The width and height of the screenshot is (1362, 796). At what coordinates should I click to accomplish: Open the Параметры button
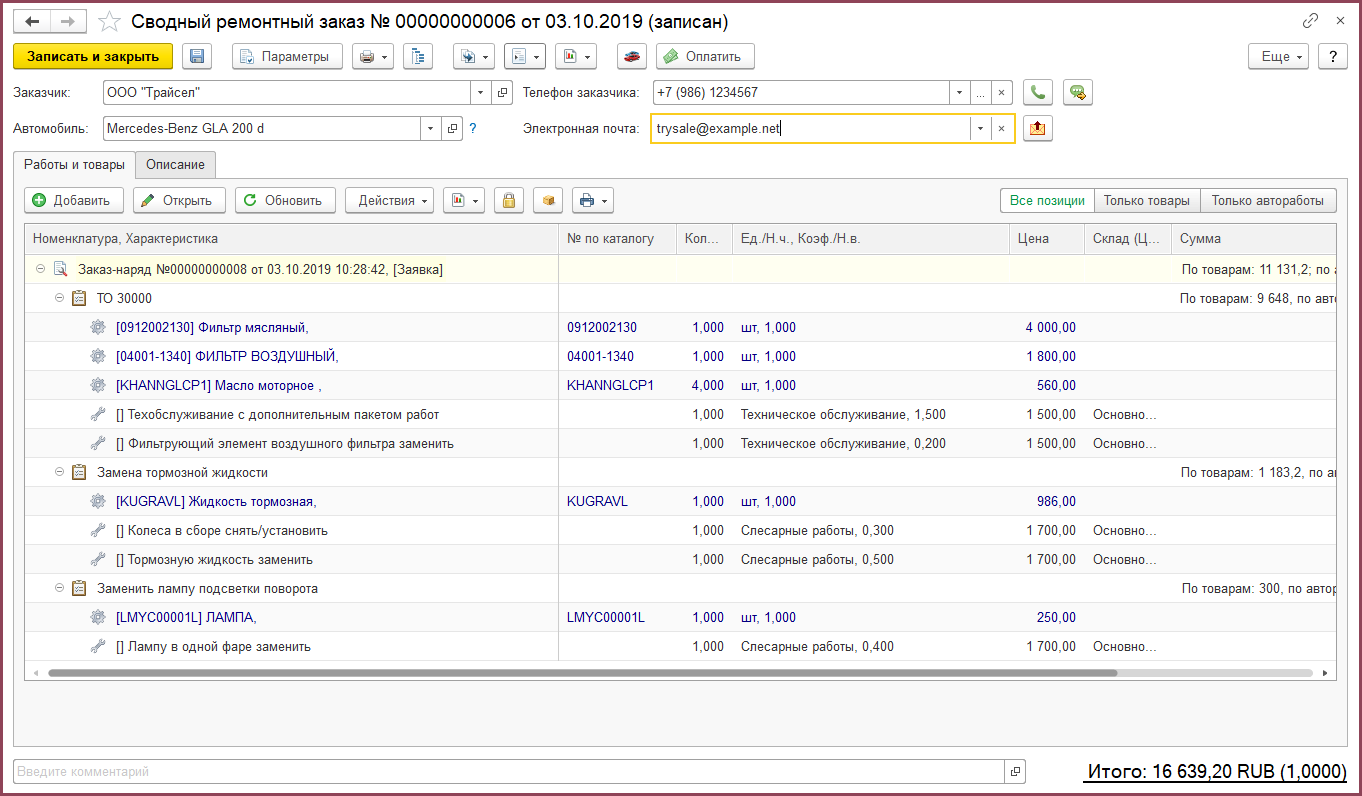pos(287,57)
